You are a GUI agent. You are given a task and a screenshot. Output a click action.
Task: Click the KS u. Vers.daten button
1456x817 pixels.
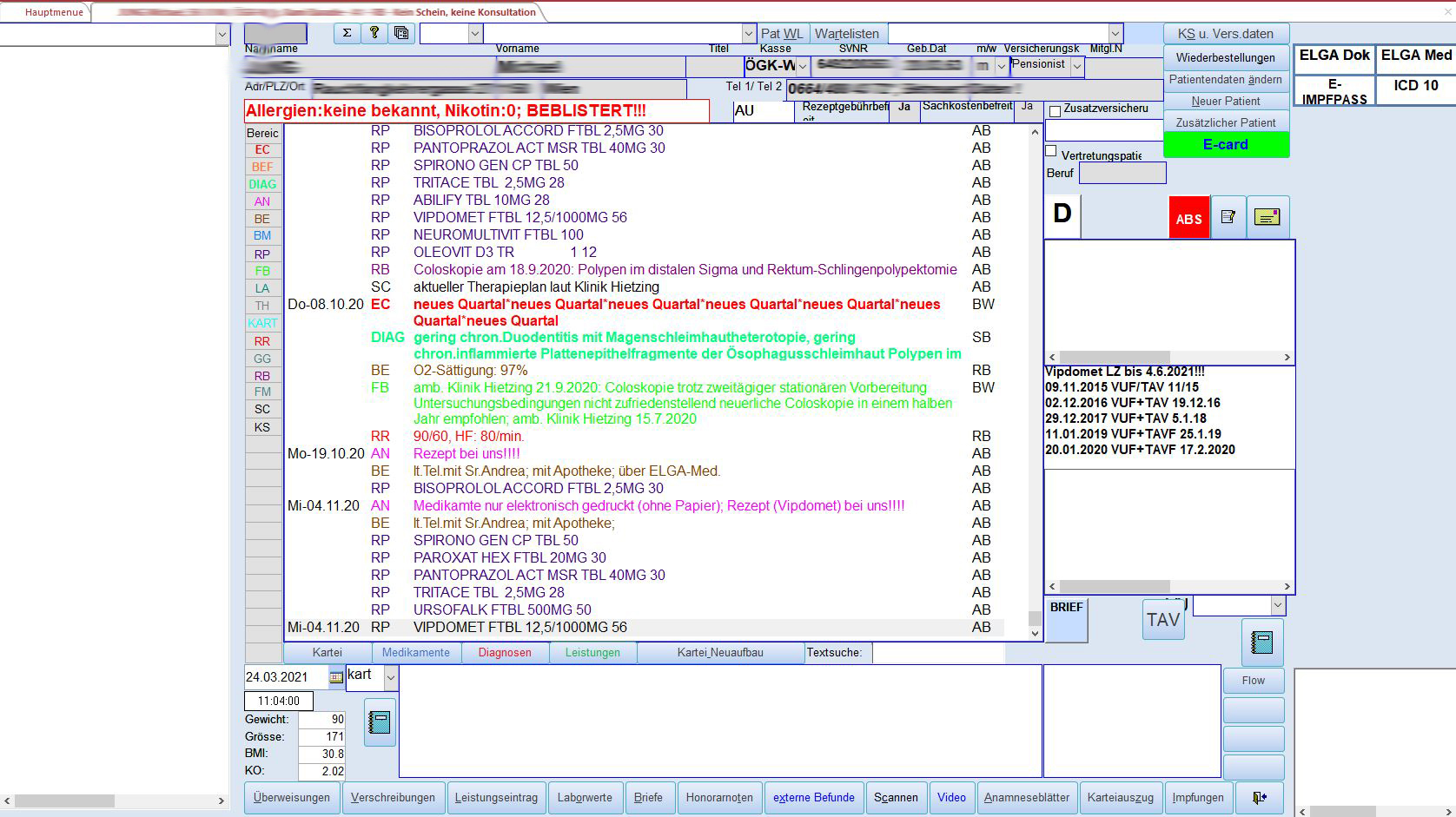coord(1226,34)
